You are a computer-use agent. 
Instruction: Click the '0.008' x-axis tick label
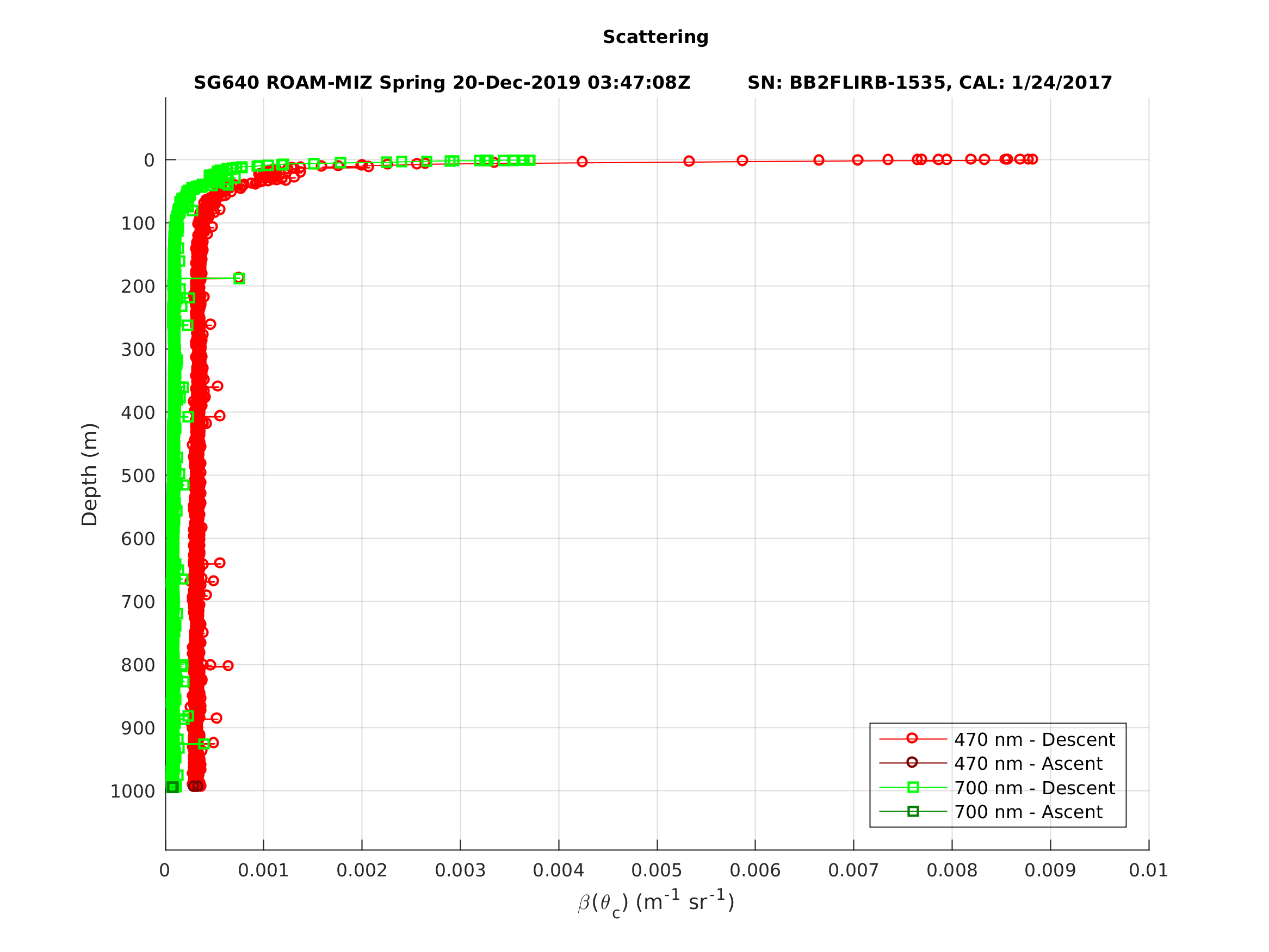click(952, 870)
